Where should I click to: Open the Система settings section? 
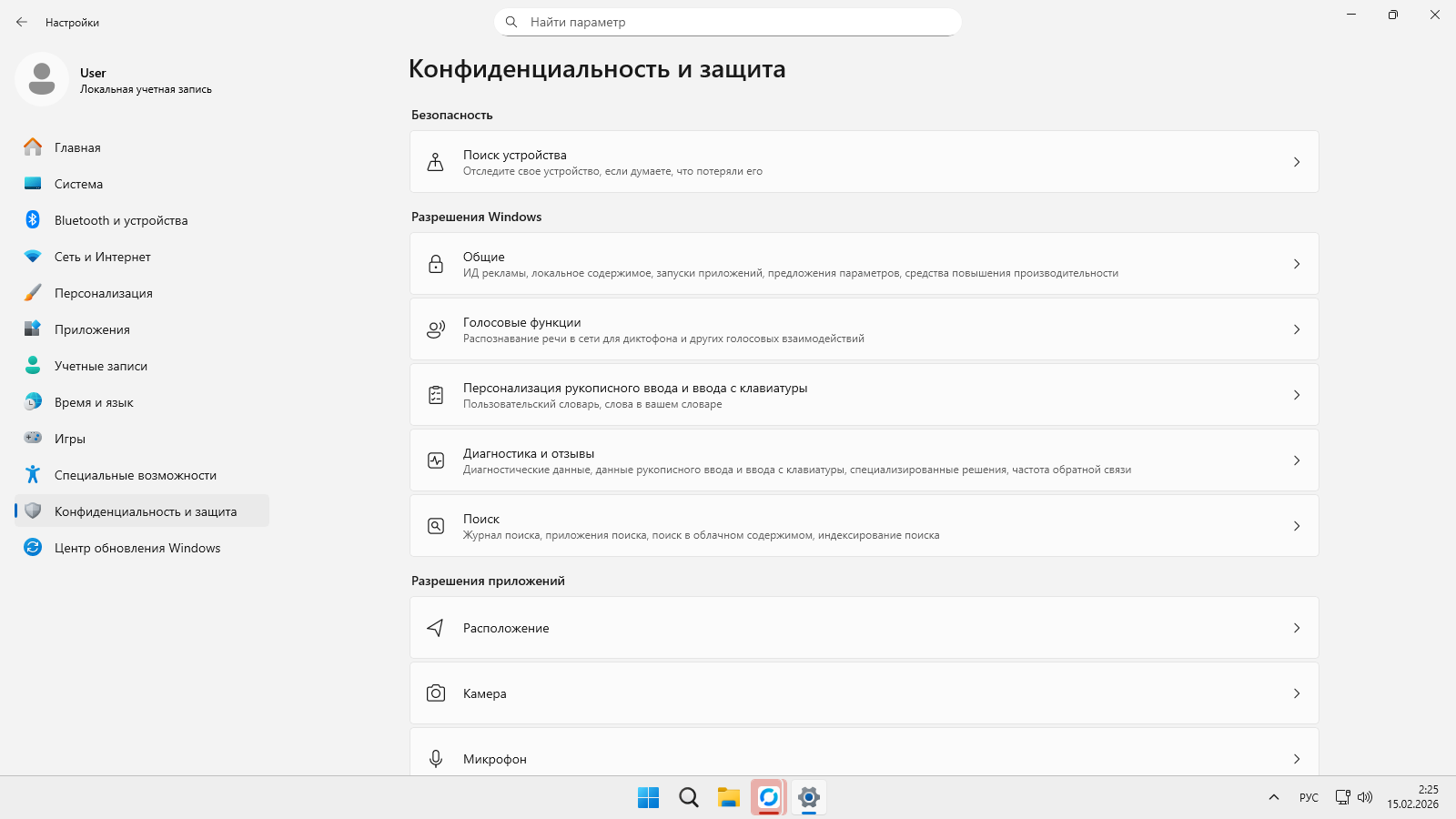coord(142,184)
